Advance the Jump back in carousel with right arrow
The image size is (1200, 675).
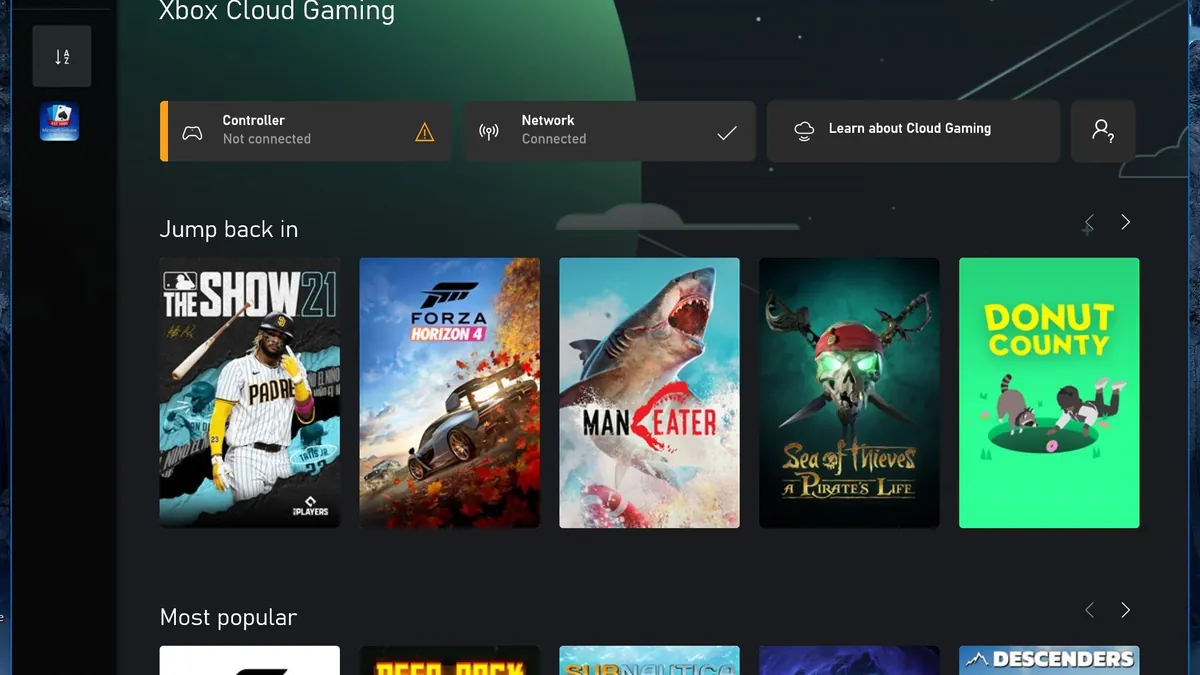(x=1124, y=222)
